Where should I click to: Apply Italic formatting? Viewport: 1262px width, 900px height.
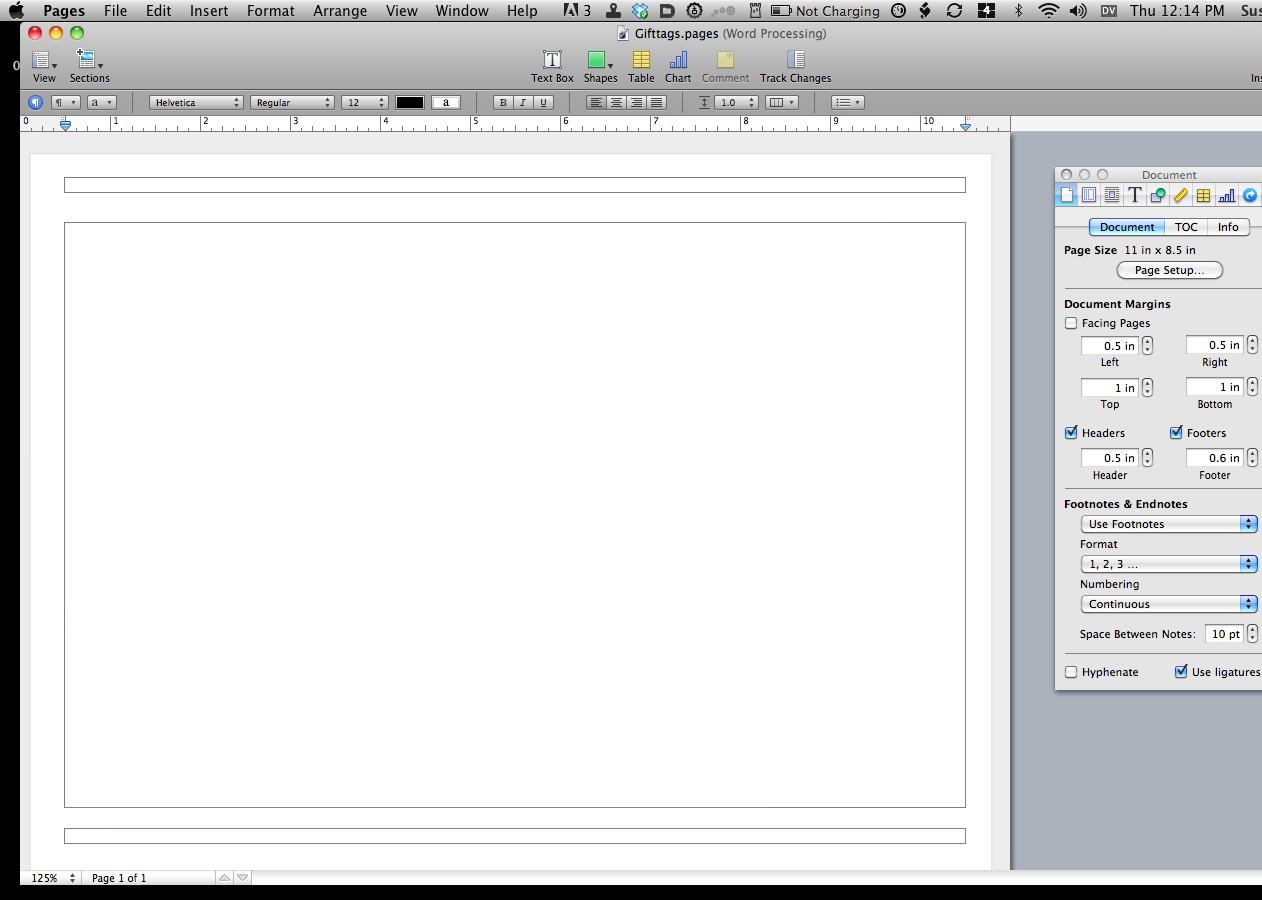pos(523,102)
